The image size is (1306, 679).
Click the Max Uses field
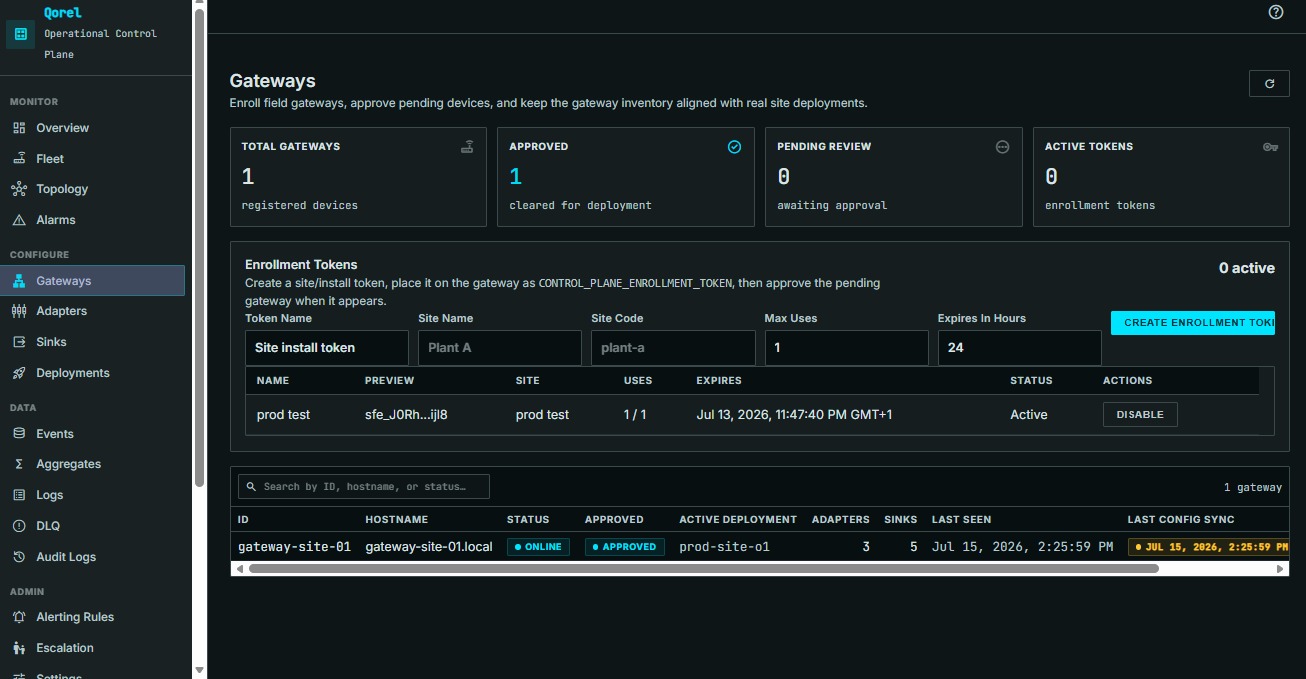coord(847,348)
